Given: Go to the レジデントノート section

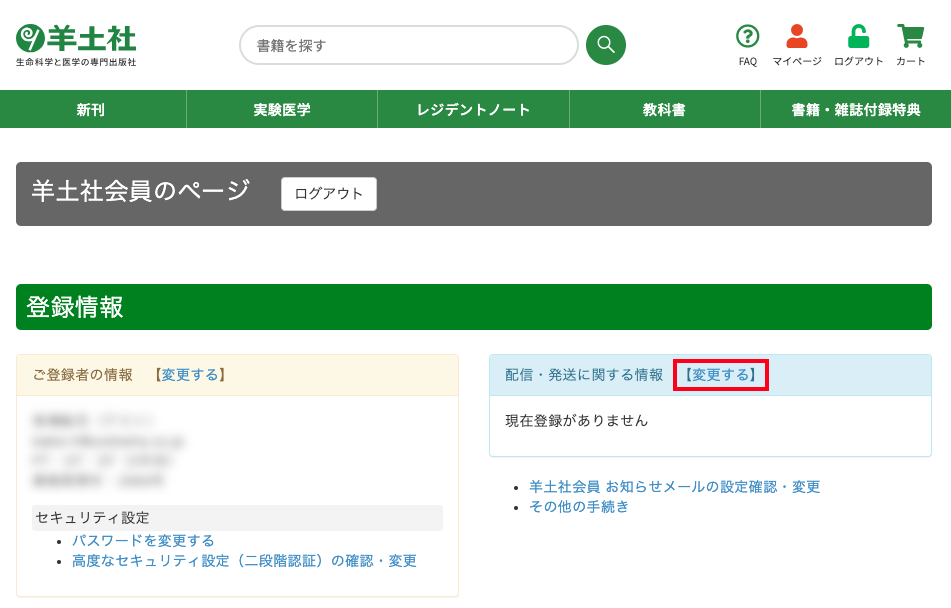Looking at the screenshot, I should [473, 110].
